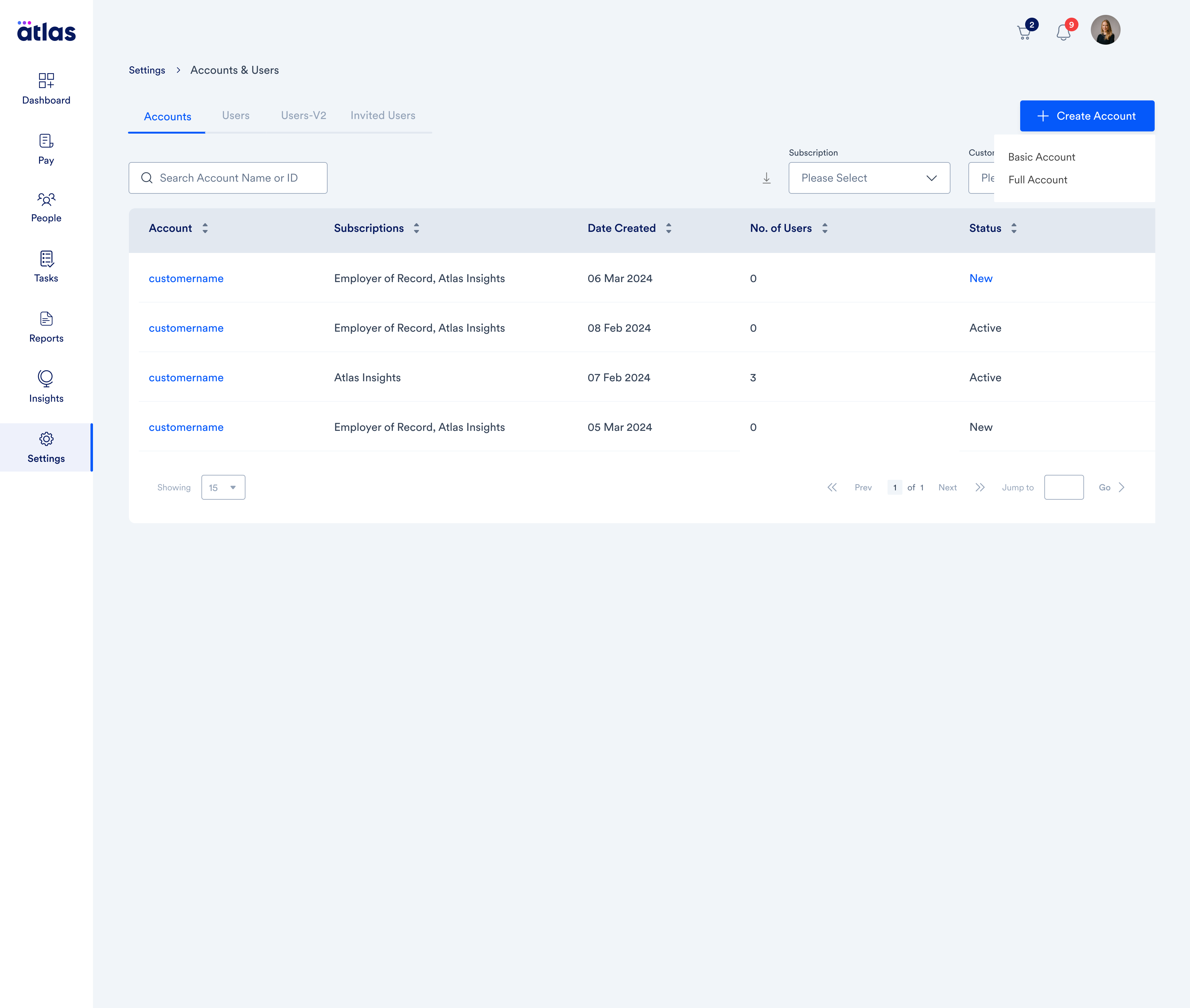
Task: Choose Basic Account from menu
Action: tap(1041, 157)
